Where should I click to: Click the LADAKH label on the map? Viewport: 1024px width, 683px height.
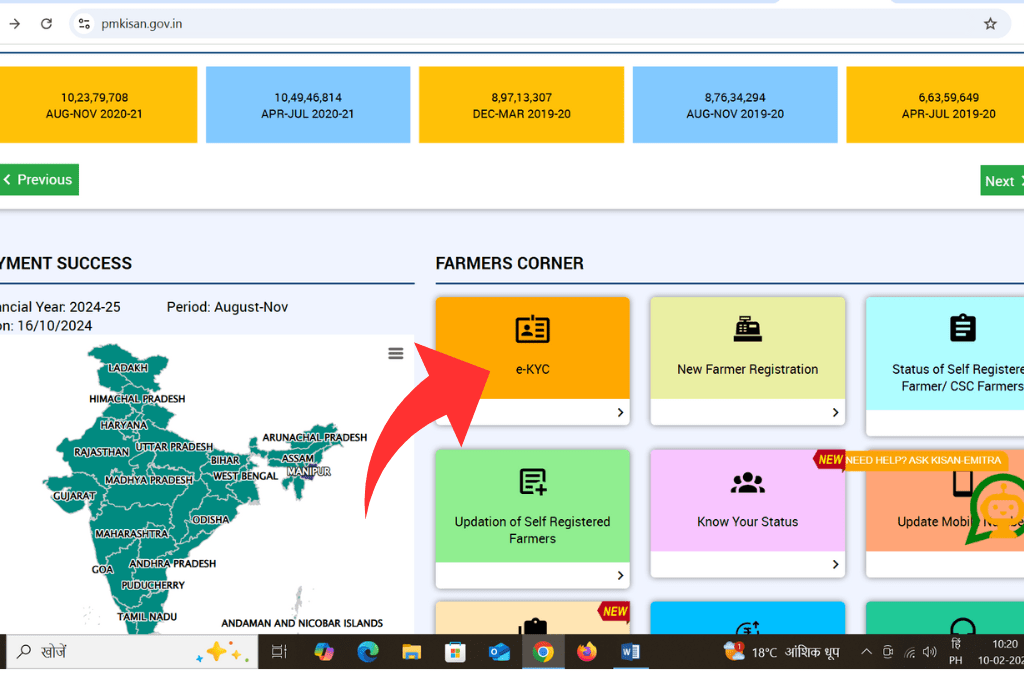tap(128, 368)
